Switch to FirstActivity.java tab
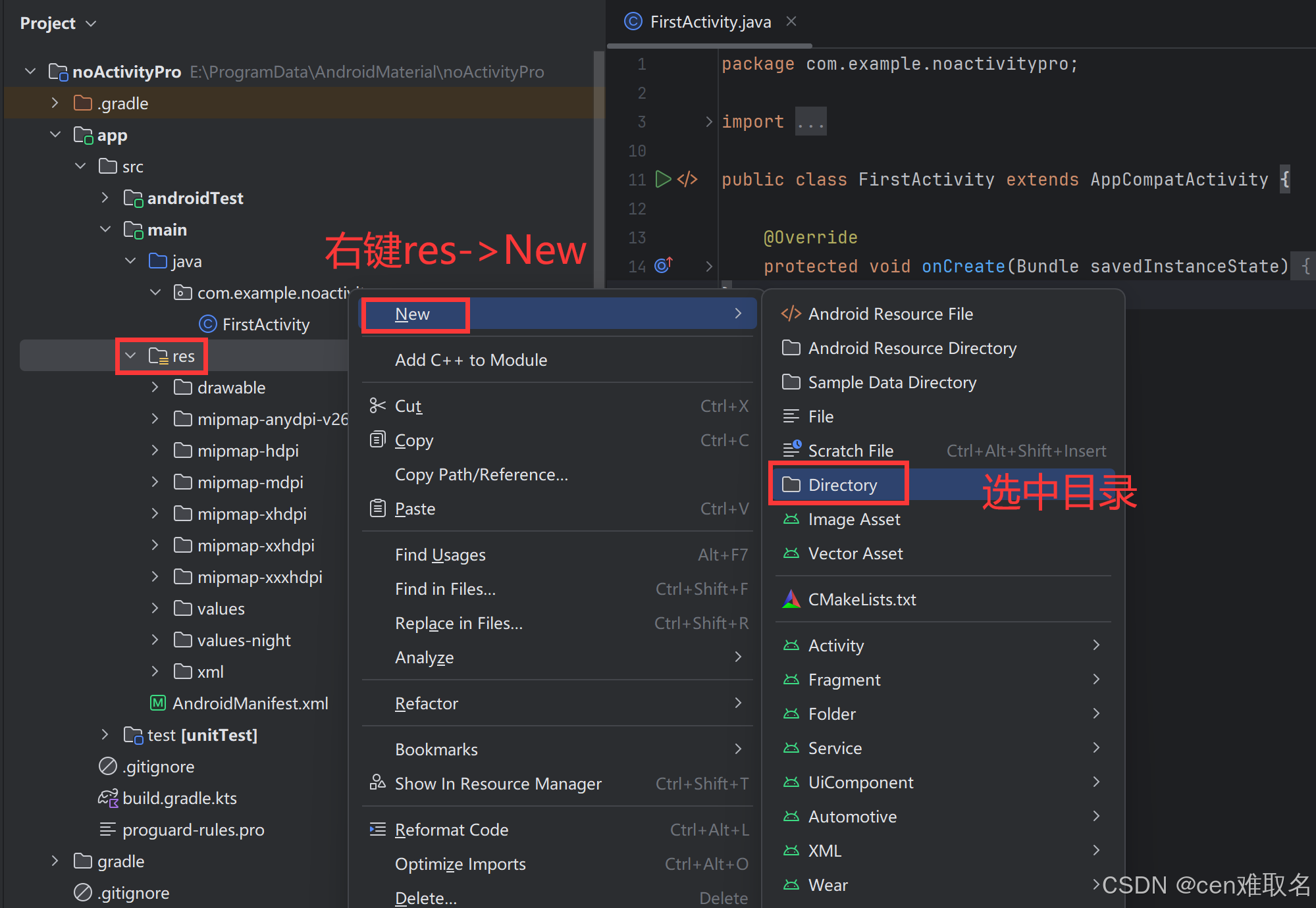The width and height of the screenshot is (1316, 908). (x=710, y=22)
